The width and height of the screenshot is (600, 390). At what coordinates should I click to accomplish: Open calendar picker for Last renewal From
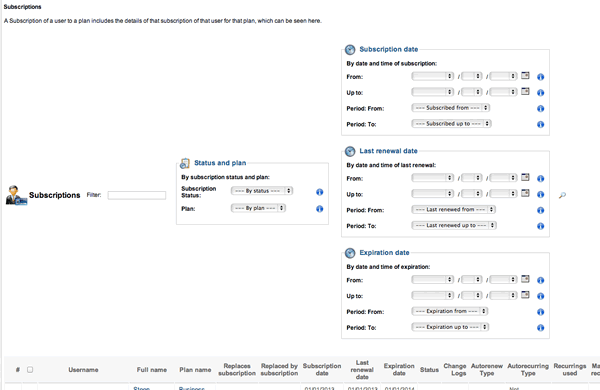coord(525,177)
